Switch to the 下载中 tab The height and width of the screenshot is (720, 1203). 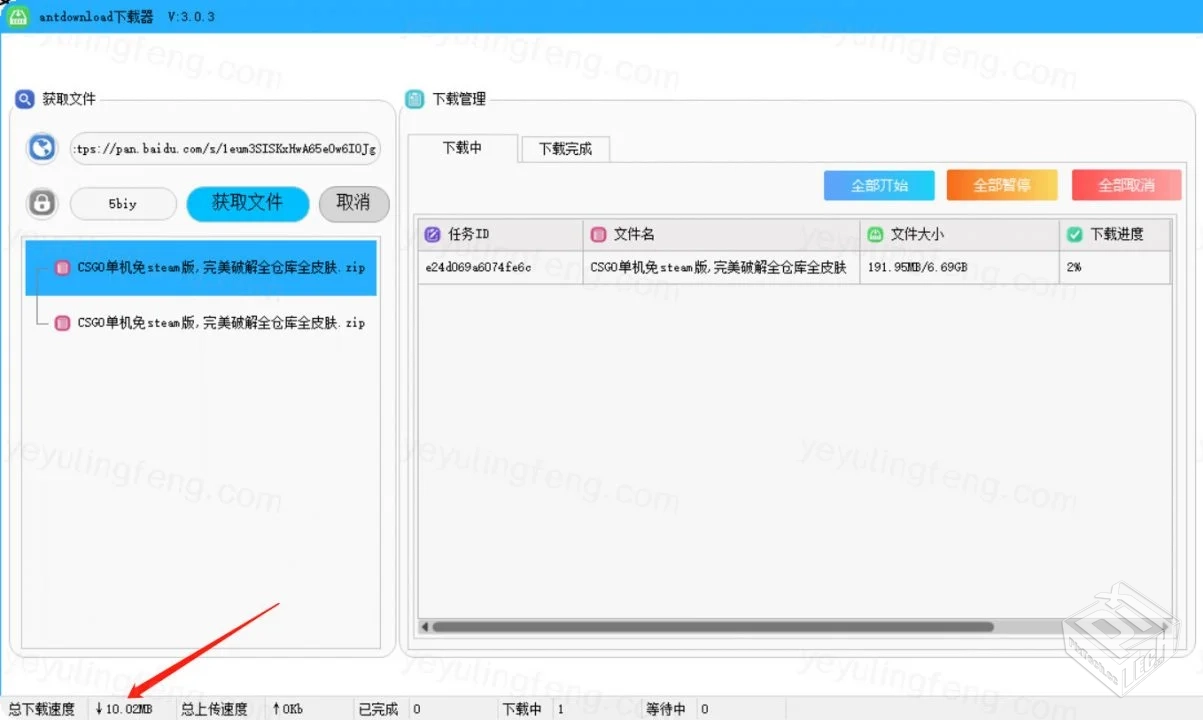pyautogui.click(x=463, y=148)
